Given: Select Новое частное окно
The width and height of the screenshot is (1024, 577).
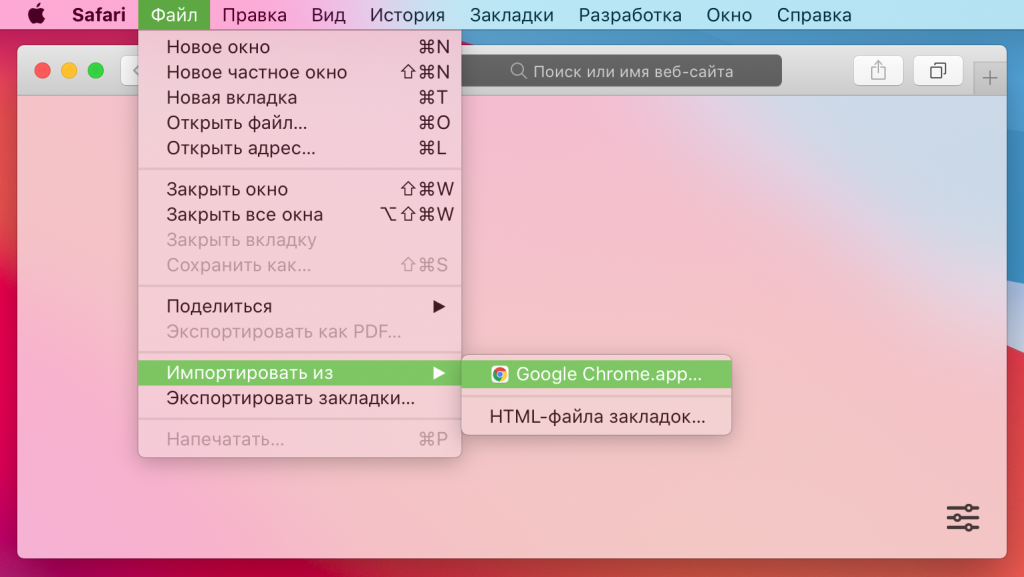Looking at the screenshot, I should 257,72.
